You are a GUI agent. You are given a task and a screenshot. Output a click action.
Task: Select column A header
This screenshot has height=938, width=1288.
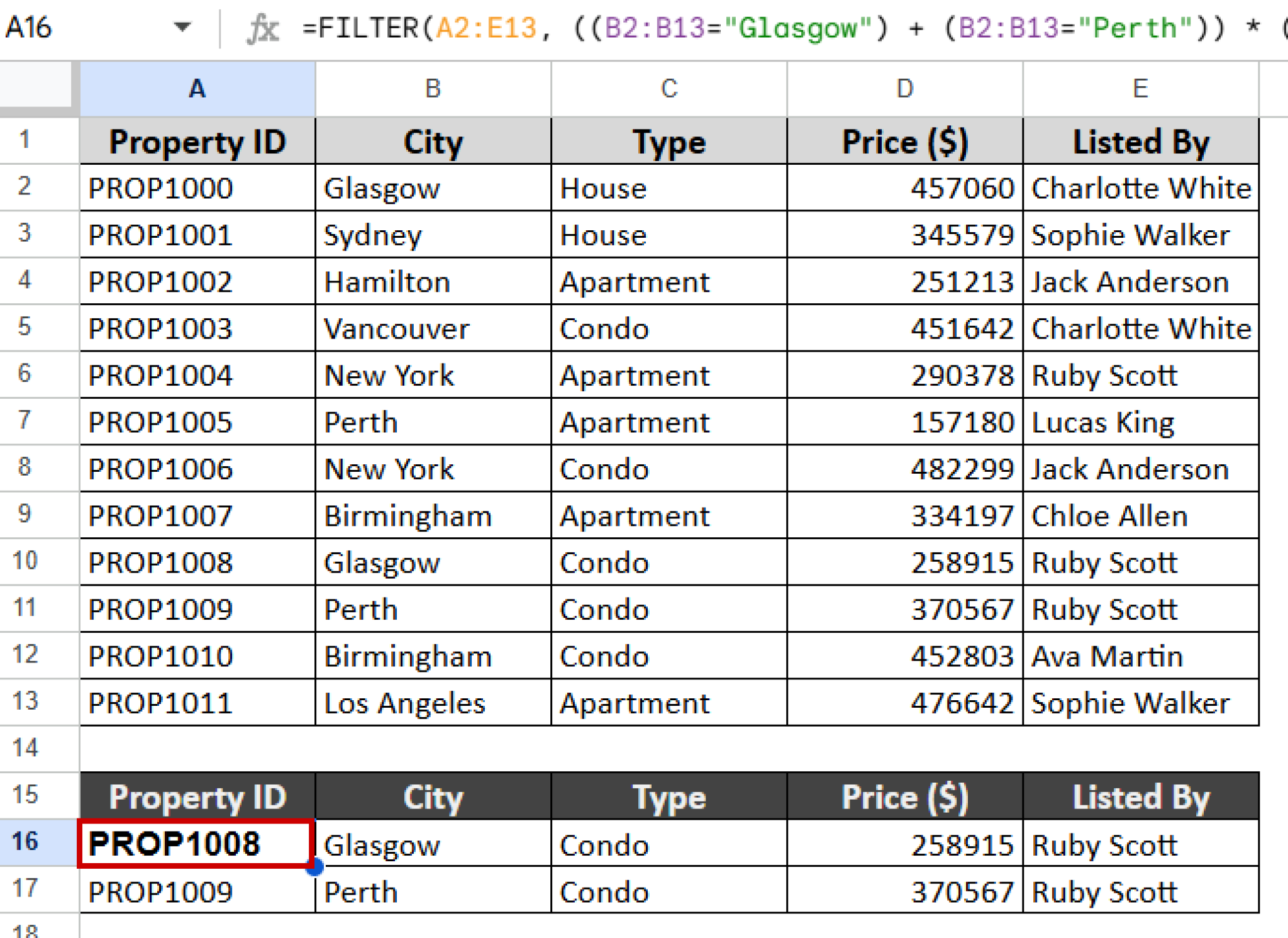point(196,88)
